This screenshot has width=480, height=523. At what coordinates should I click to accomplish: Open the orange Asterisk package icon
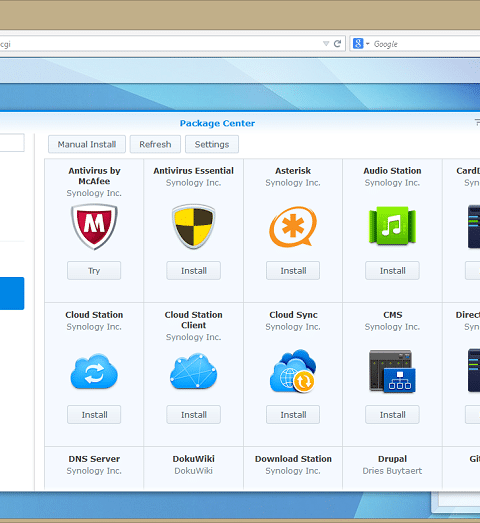(x=293, y=227)
